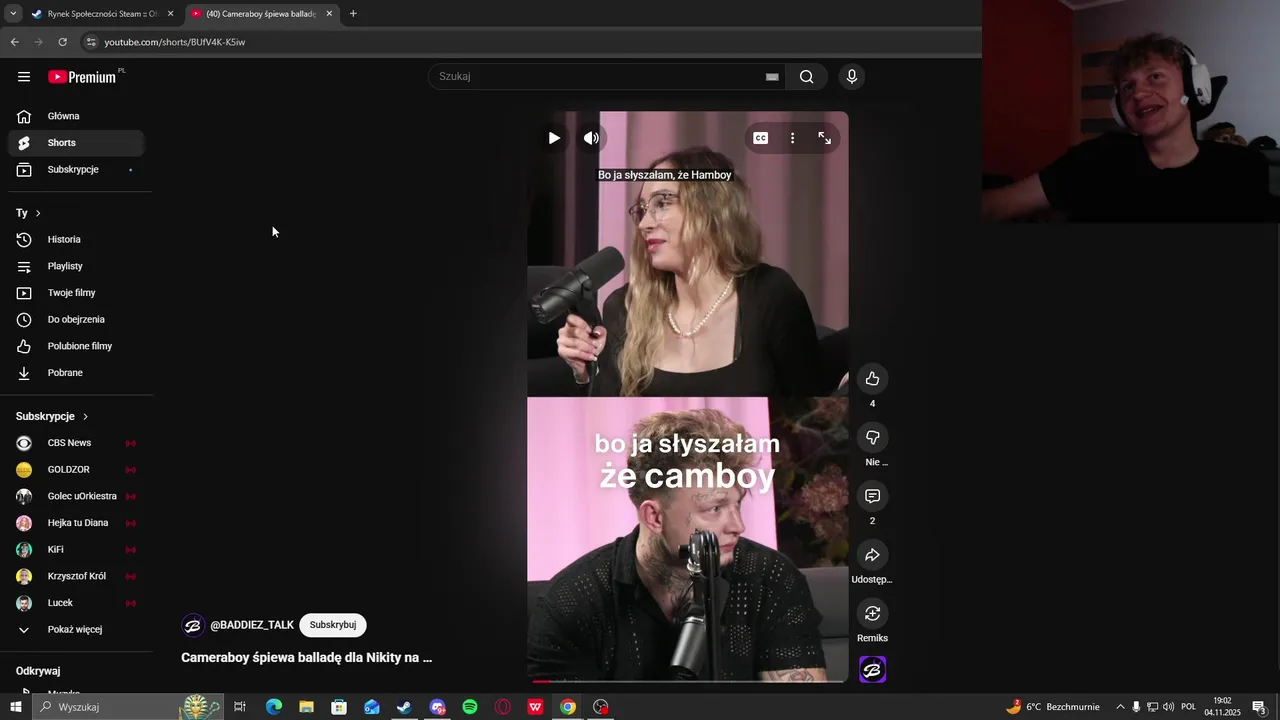Like this Short with thumbs up
The width and height of the screenshot is (1280, 720).
click(872, 379)
